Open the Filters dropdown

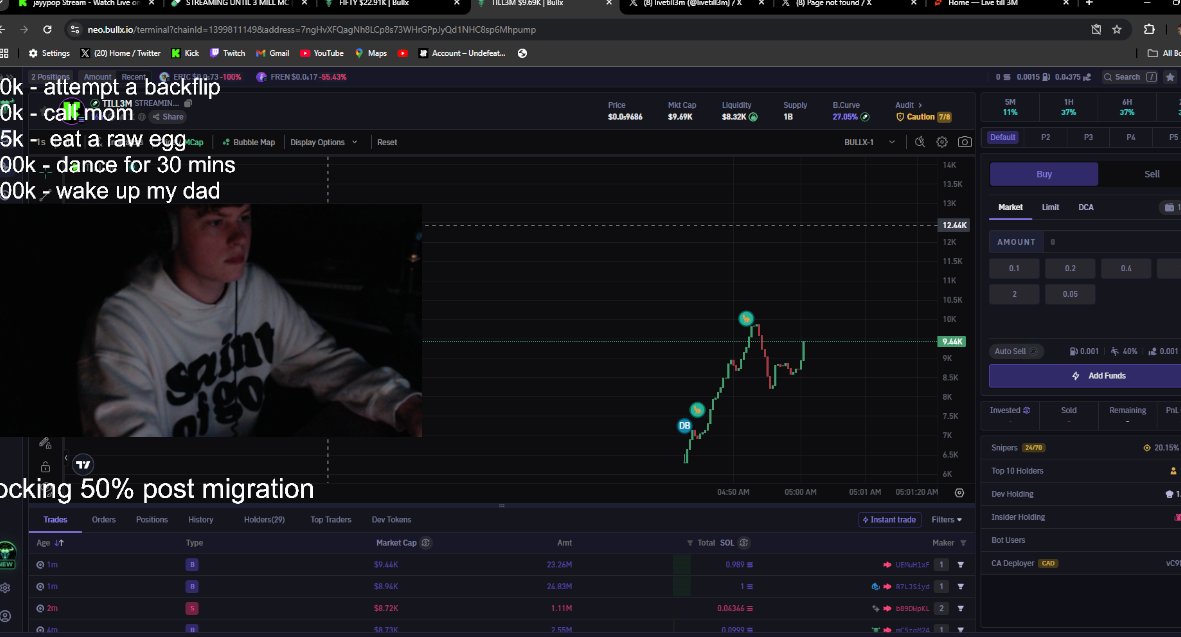tap(946, 520)
